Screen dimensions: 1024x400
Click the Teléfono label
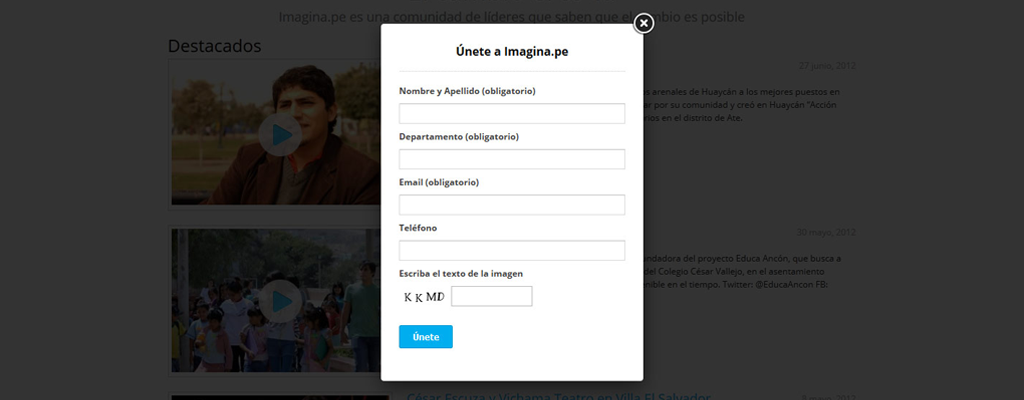click(x=418, y=228)
